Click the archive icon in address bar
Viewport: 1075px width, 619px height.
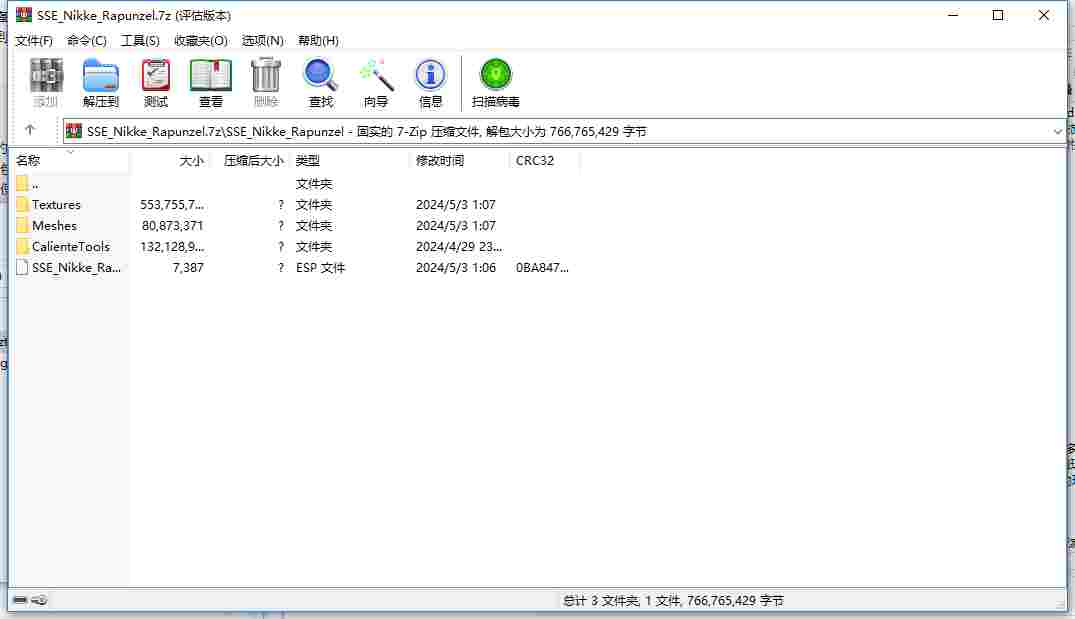[74, 131]
